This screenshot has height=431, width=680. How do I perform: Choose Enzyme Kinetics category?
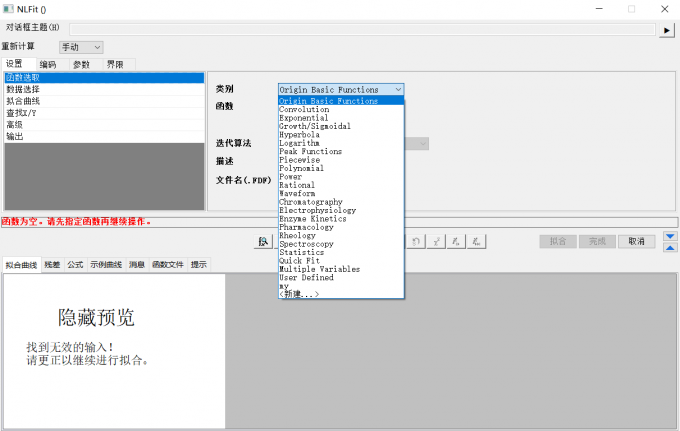tap(341, 219)
